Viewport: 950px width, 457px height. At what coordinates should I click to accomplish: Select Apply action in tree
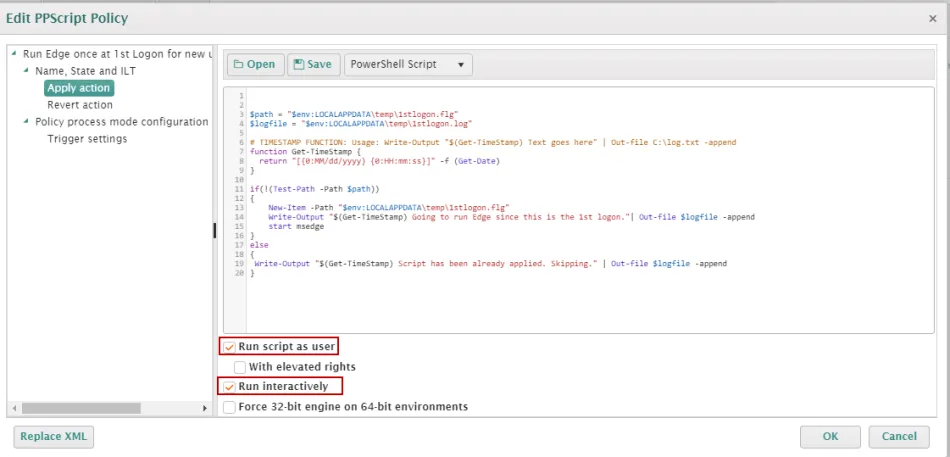[x=79, y=88]
